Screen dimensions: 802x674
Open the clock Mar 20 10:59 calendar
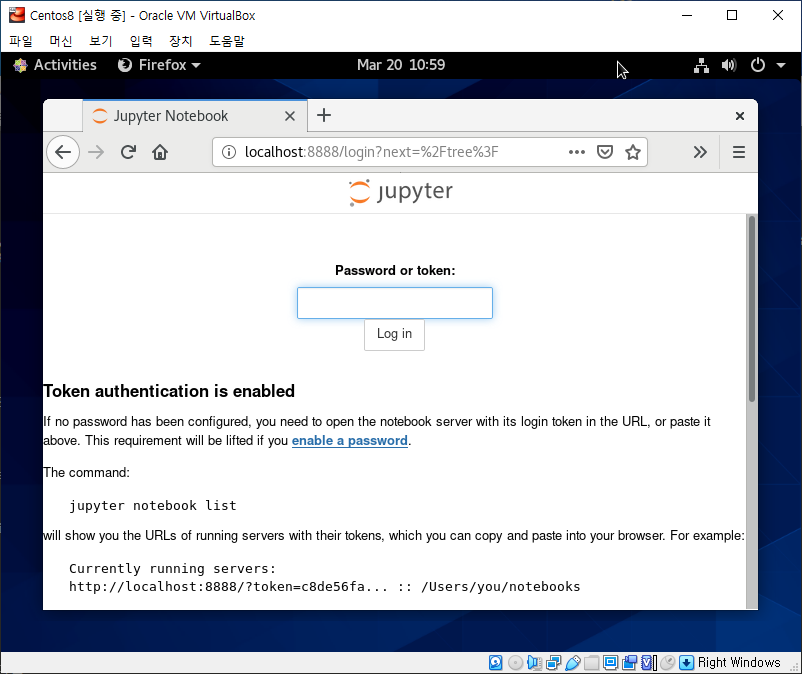pyautogui.click(x=401, y=65)
